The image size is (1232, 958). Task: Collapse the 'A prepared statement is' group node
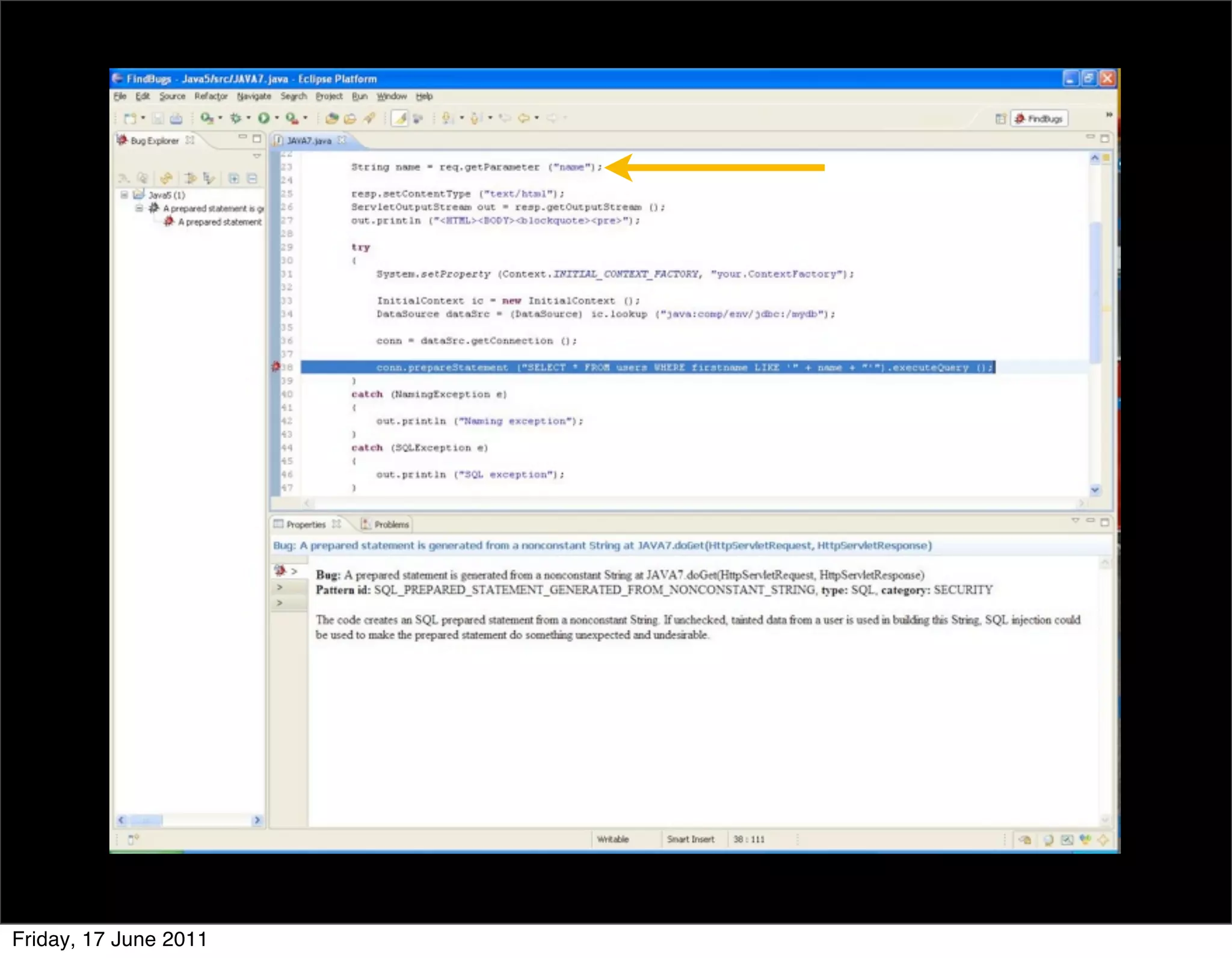139,208
